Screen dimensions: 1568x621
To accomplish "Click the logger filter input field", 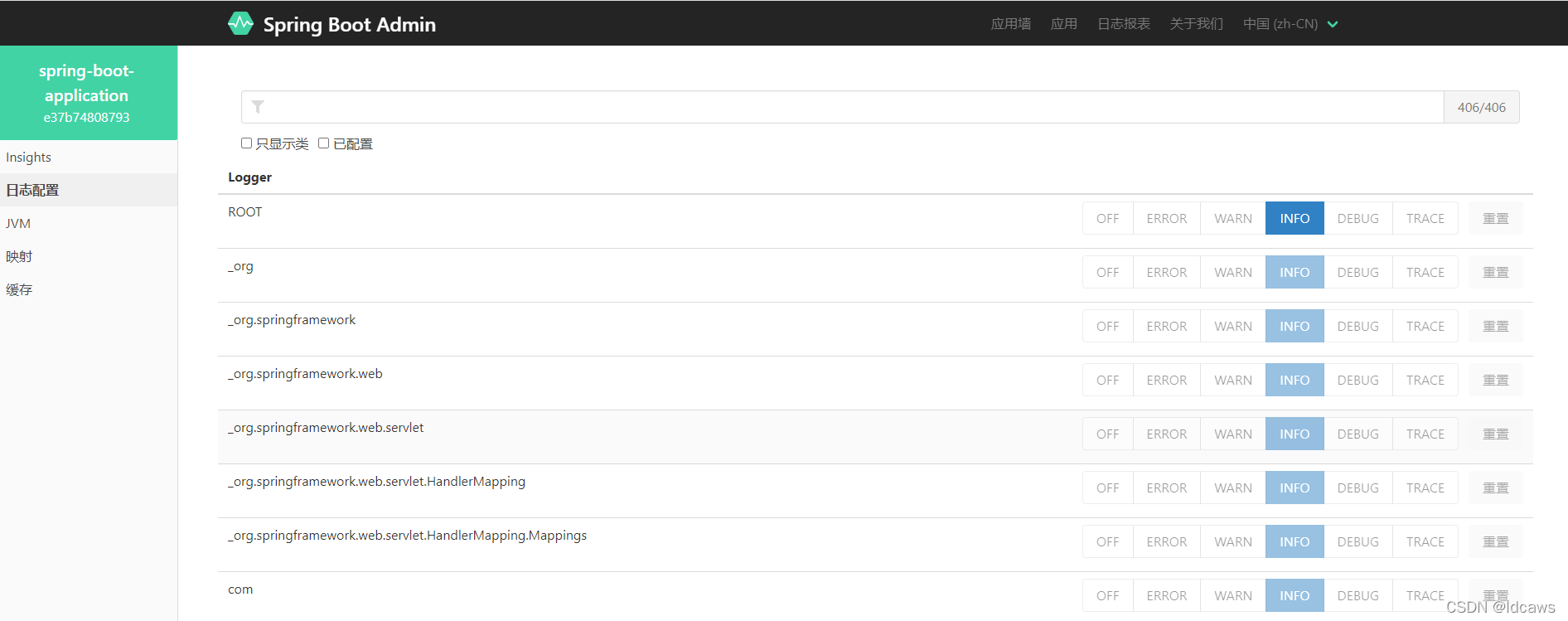I will tap(842, 107).
